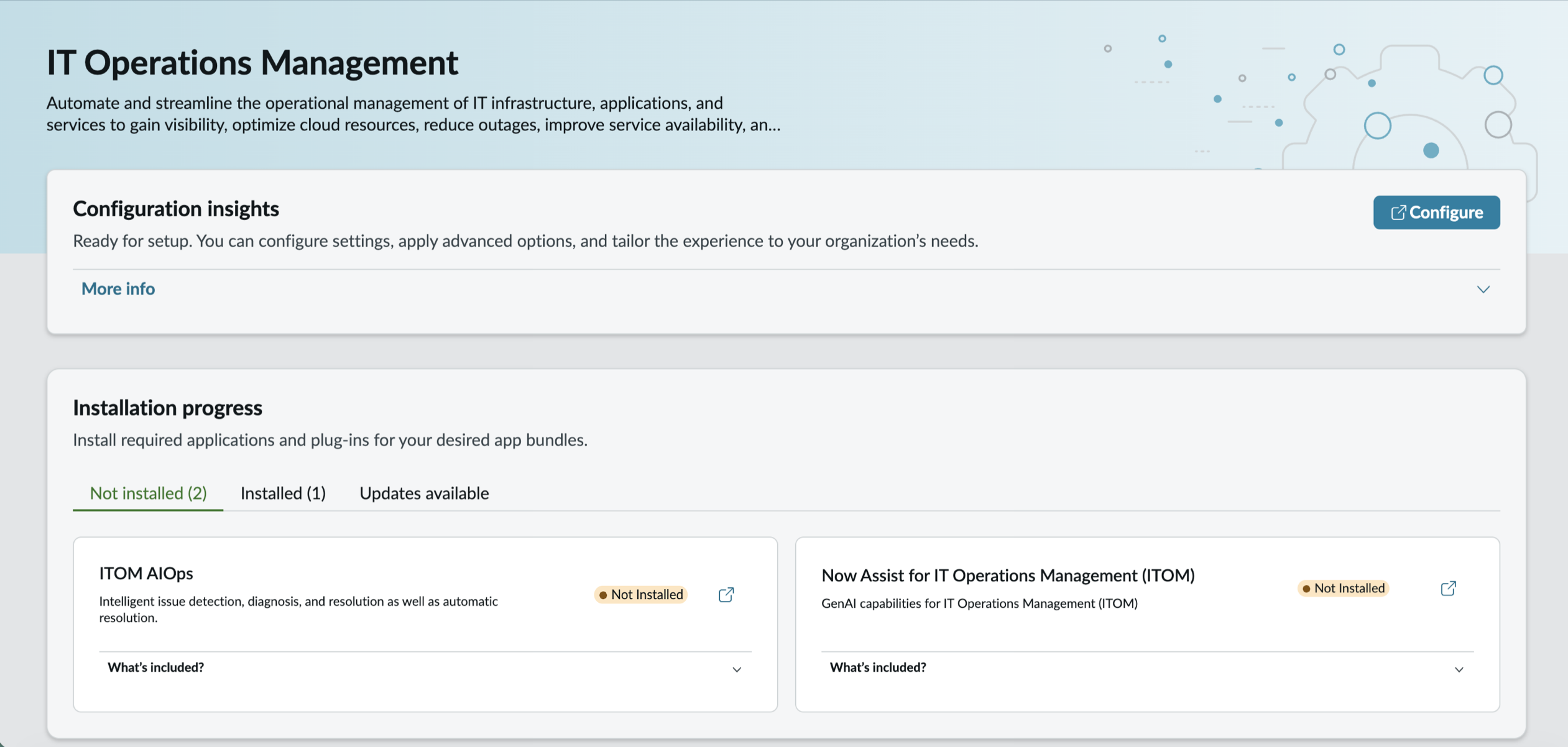This screenshot has height=747, width=1568.
Task: Click the 'Intelligent issue detection' description text
Action: pos(298,610)
